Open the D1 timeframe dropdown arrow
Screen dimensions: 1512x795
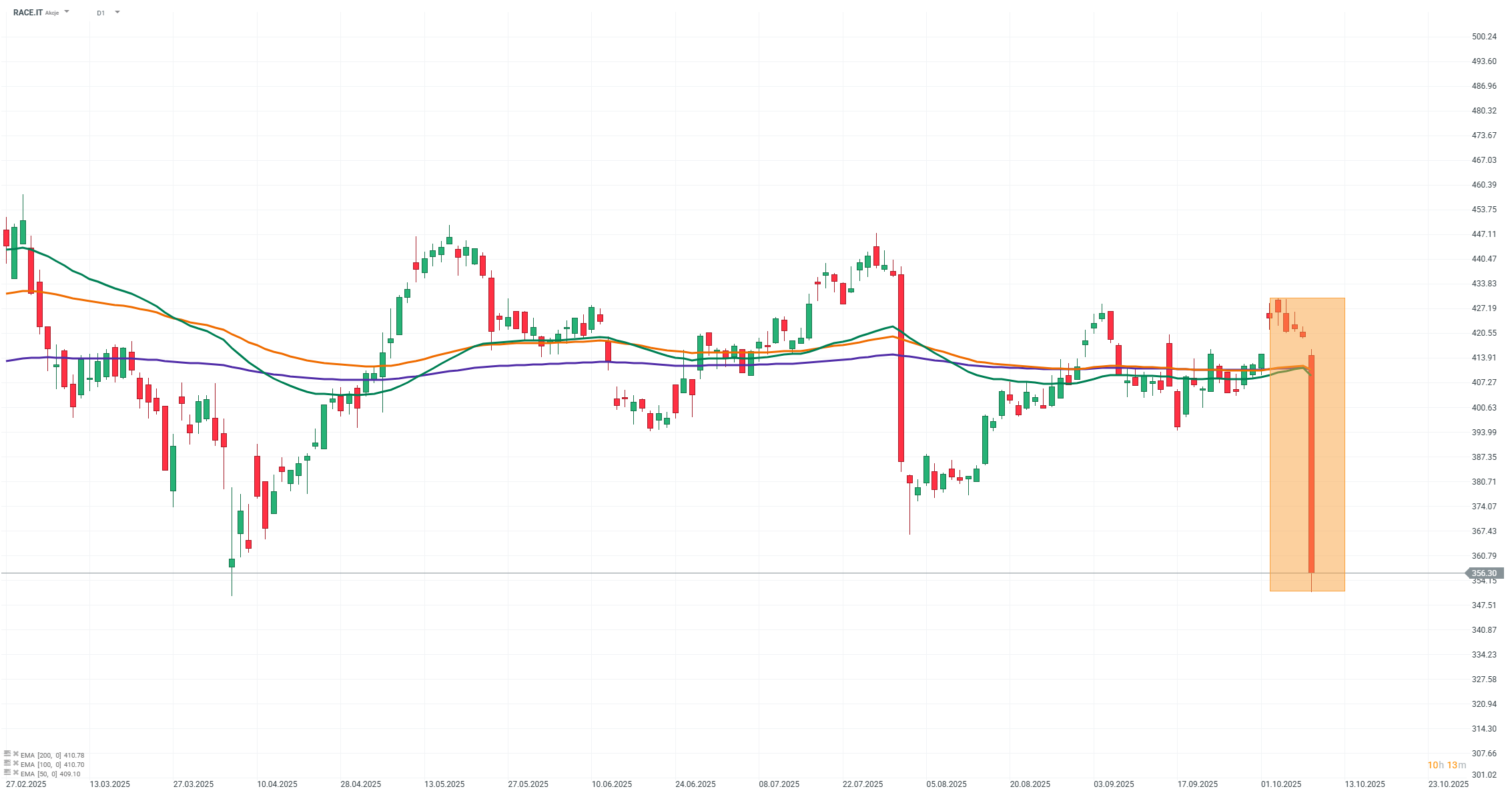point(117,12)
